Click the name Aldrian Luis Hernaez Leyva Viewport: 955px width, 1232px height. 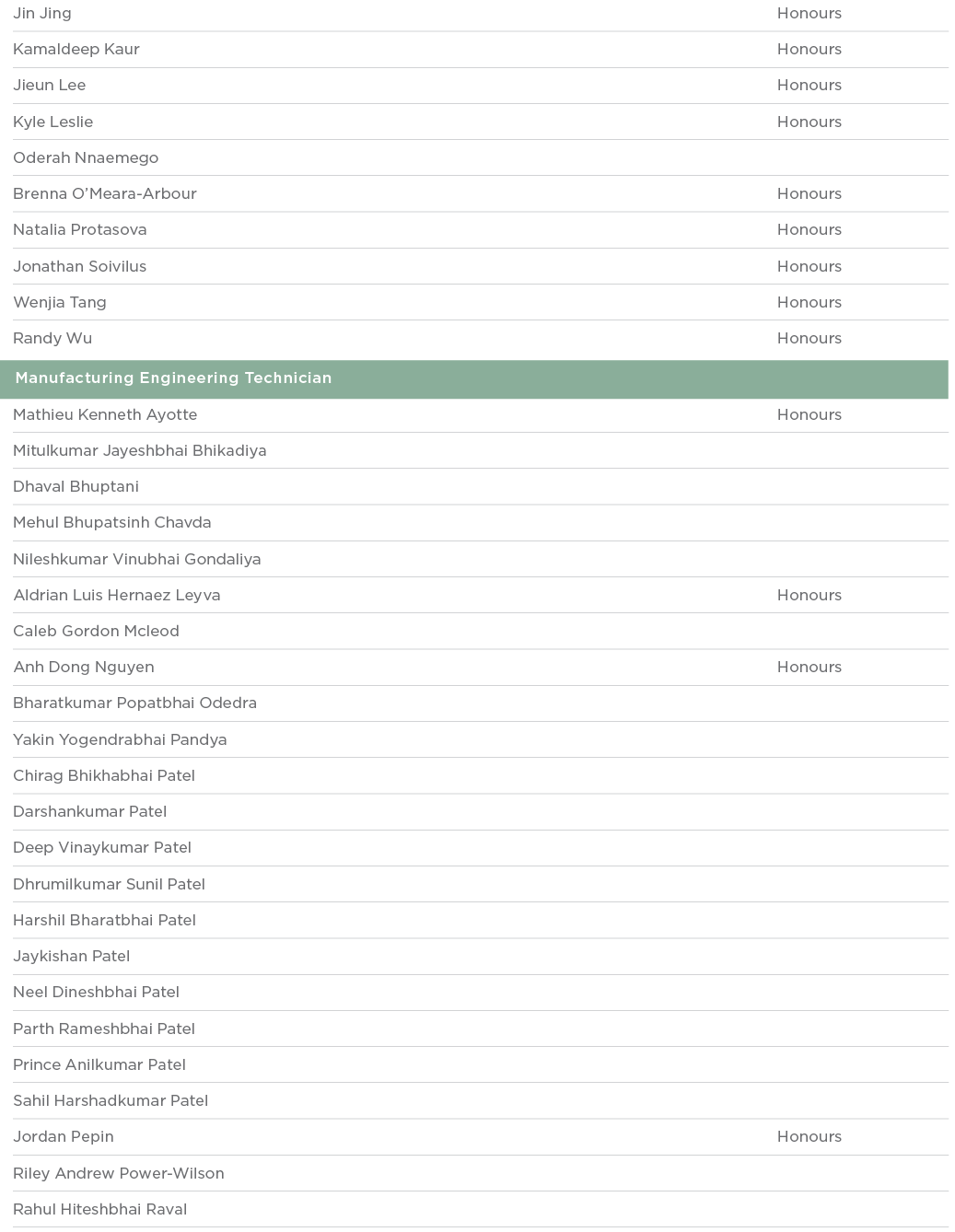(117, 596)
